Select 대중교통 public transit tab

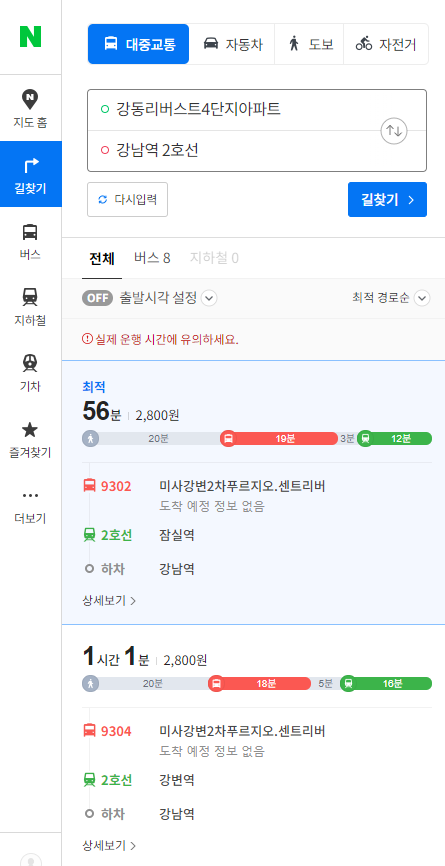tap(139, 44)
